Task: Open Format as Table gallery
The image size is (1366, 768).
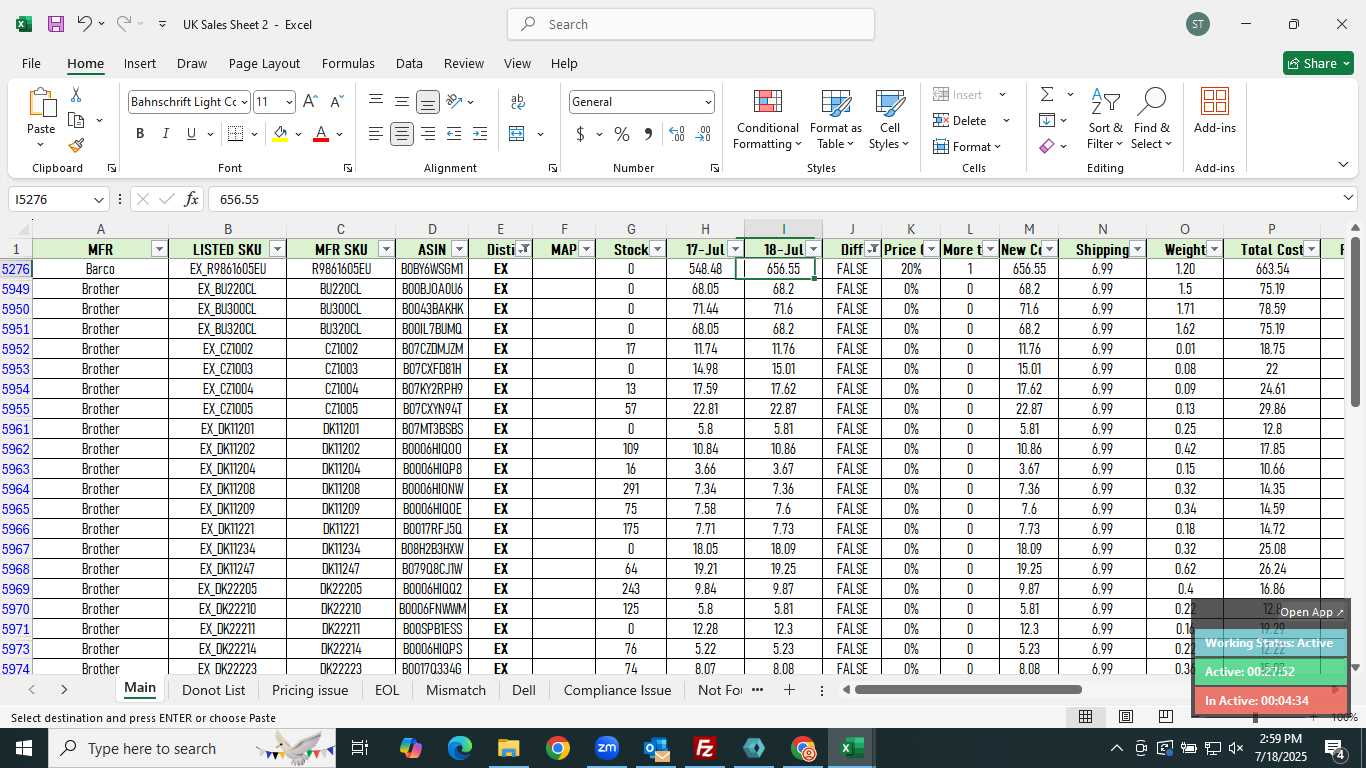Action: click(x=835, y=120)
